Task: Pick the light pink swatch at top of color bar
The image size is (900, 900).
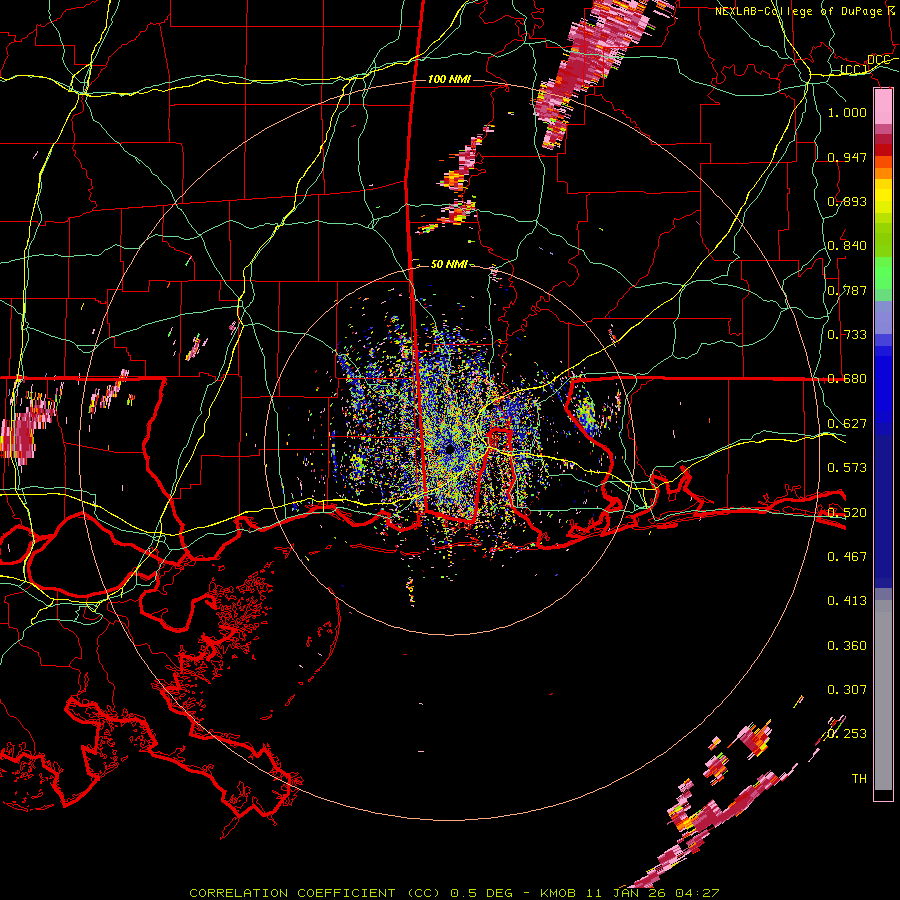Action: pos(883,107)
